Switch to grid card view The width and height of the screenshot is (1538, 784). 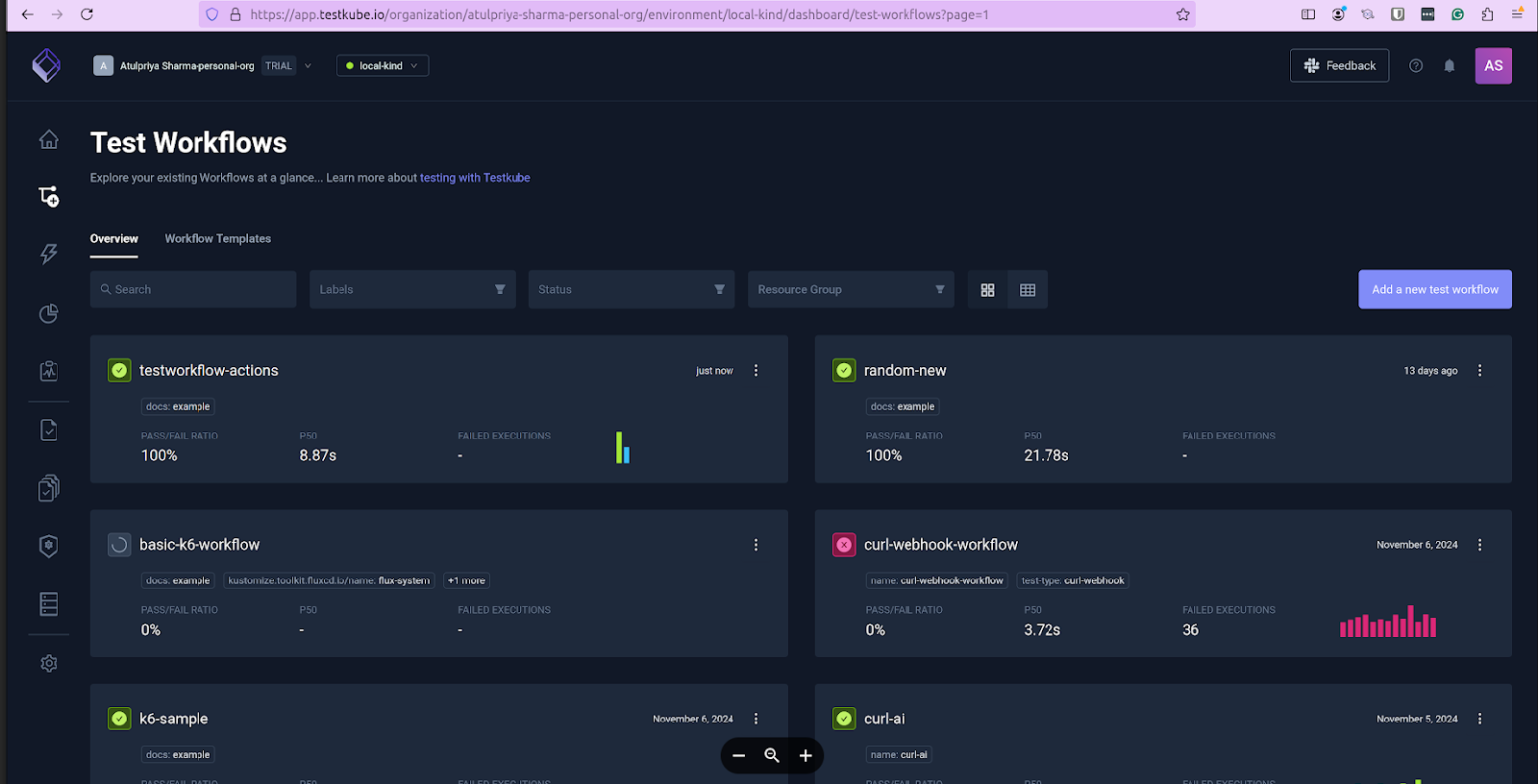point(987,289)
